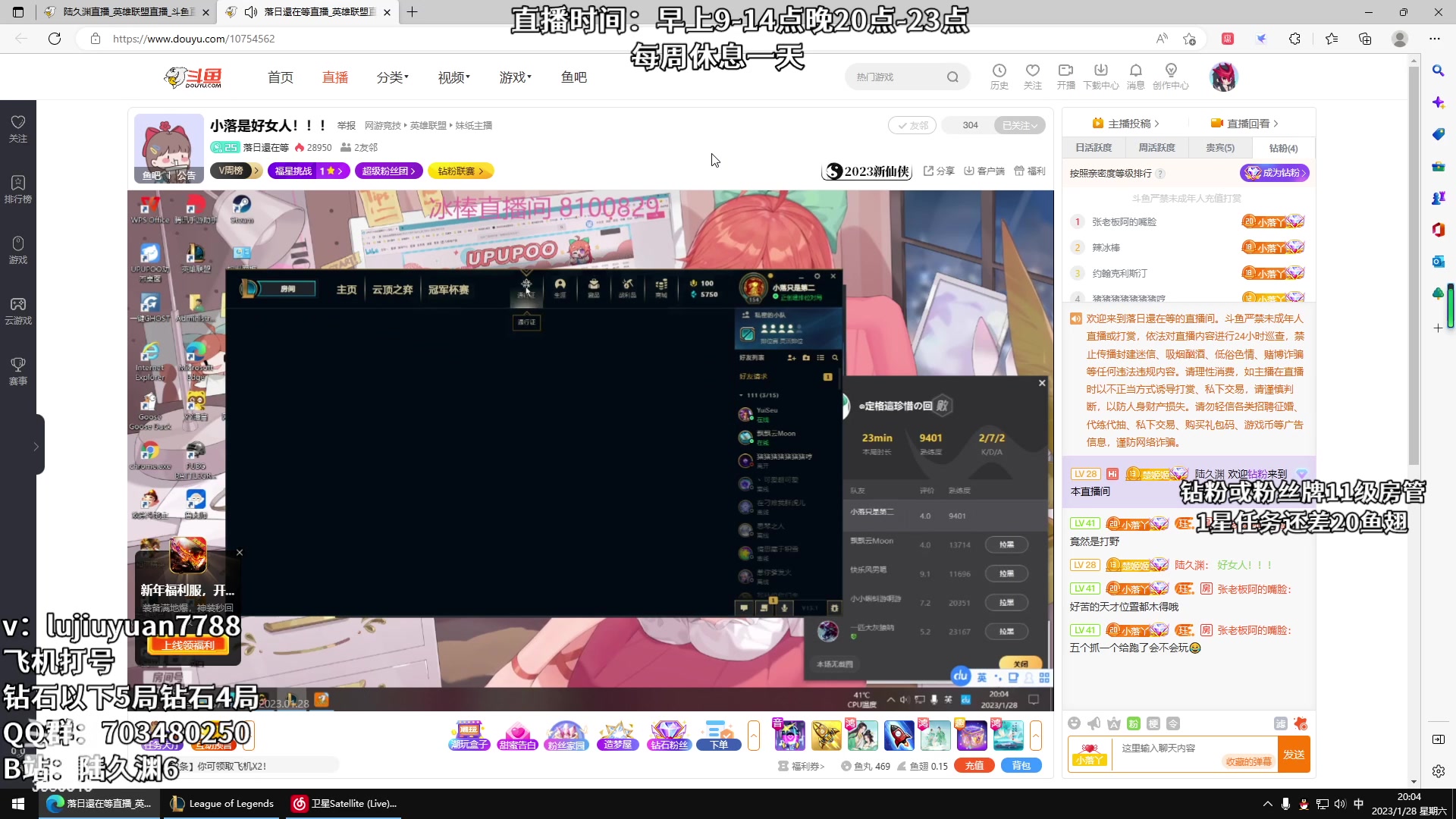1456x819 pixels.
Task: Open the 开播 start streaming icon
Action: coord(1065,77)
